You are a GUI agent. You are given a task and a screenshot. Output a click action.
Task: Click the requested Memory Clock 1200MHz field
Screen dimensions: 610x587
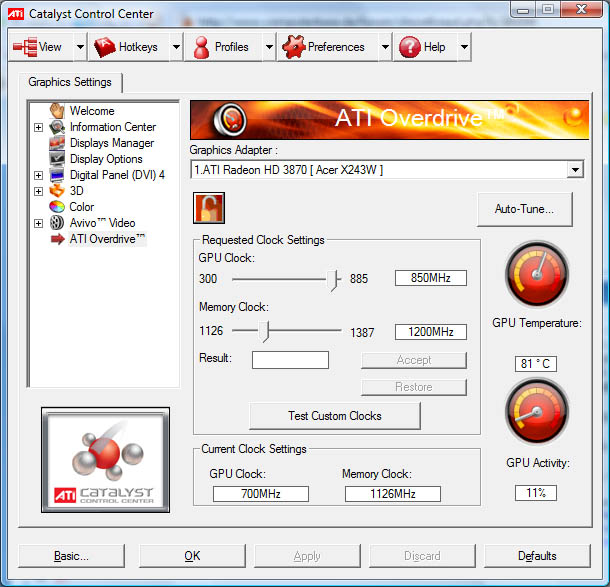tap(431, 332)
